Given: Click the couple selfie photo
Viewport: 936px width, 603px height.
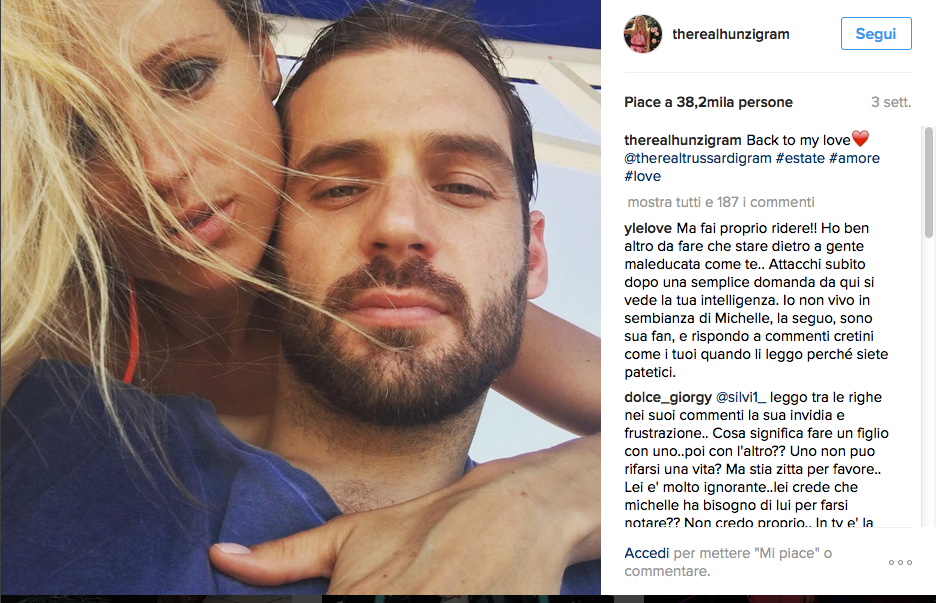Looking at the screenshot, I should [300, 297].
